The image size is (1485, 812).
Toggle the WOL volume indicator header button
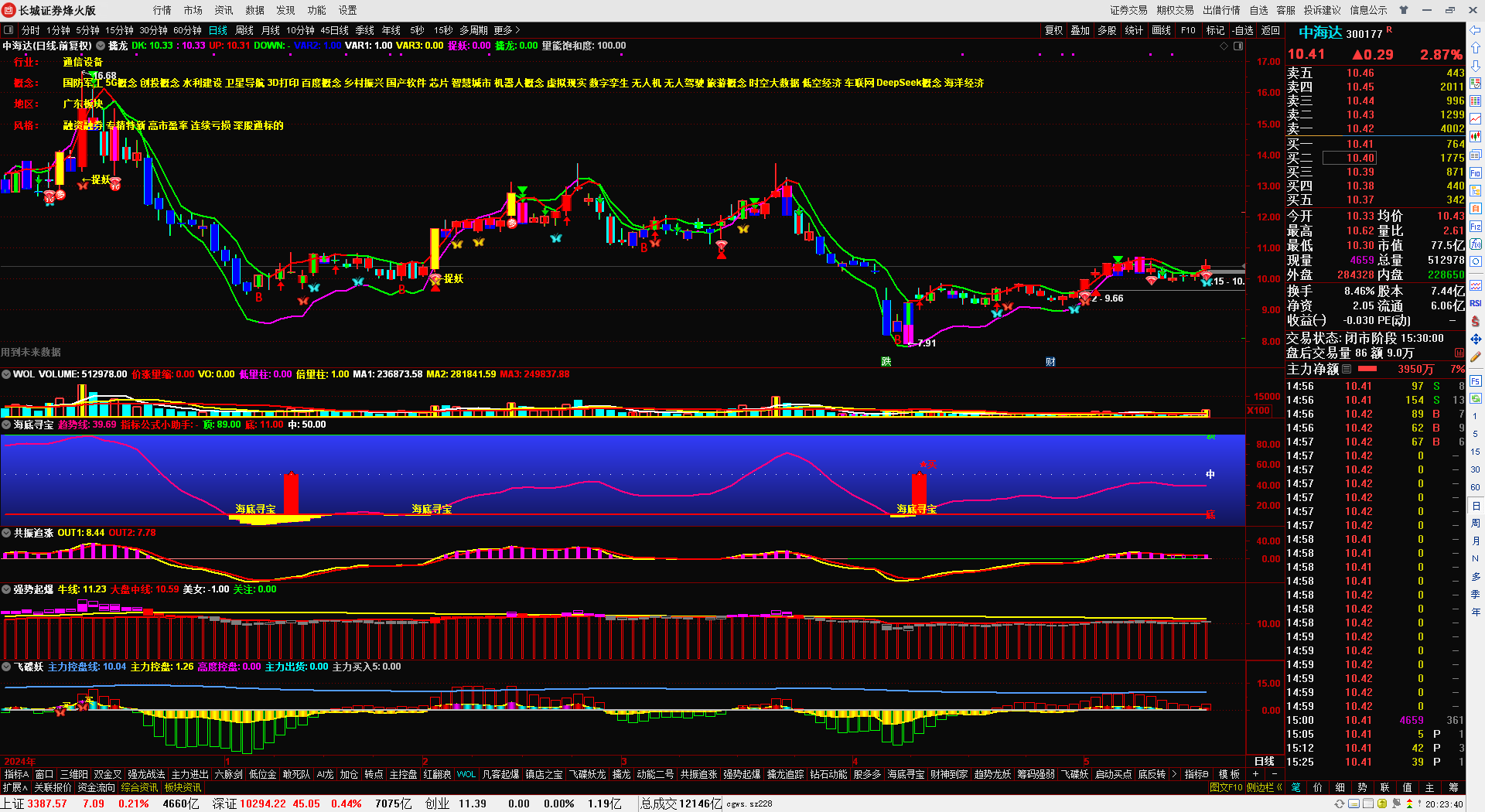pos(6,374)
